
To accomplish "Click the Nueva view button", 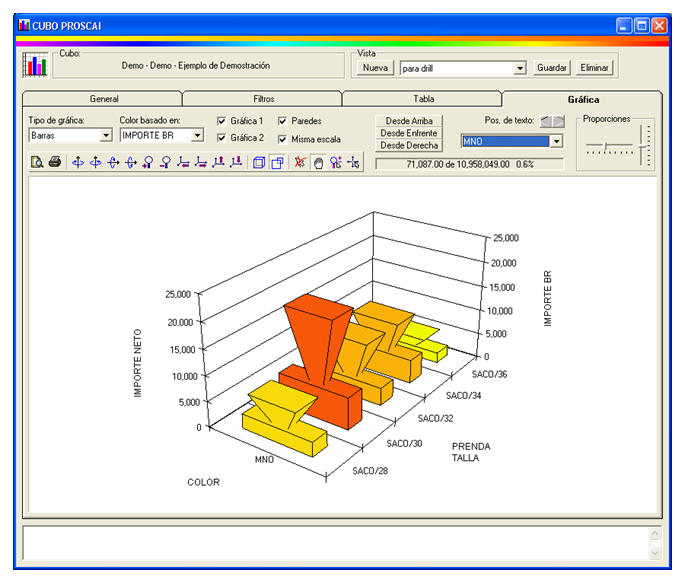I will pos(375,68).
